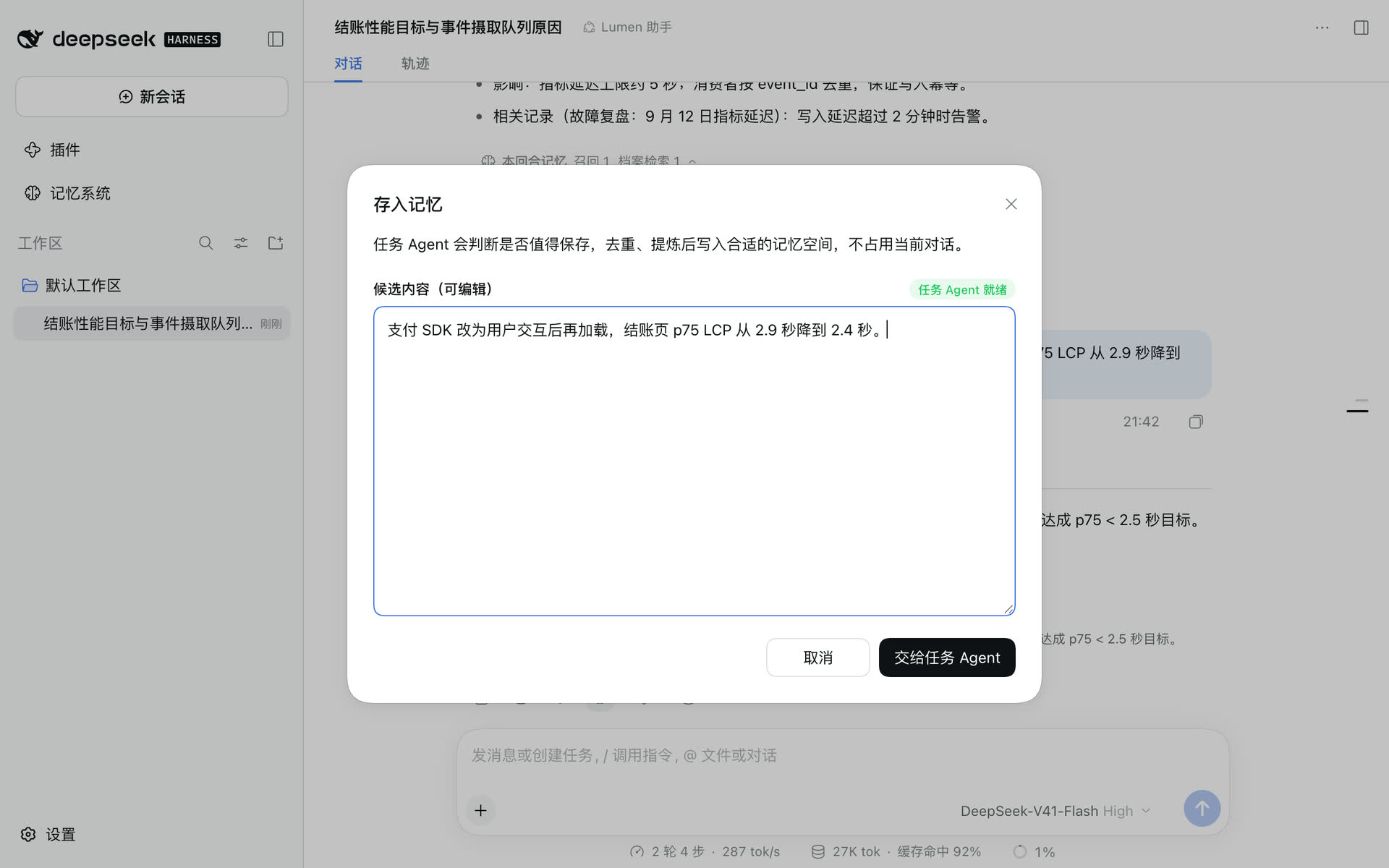Click the 27K tok cache status
This screenshot has height=868, width=1389.
[x=896, y=851]
